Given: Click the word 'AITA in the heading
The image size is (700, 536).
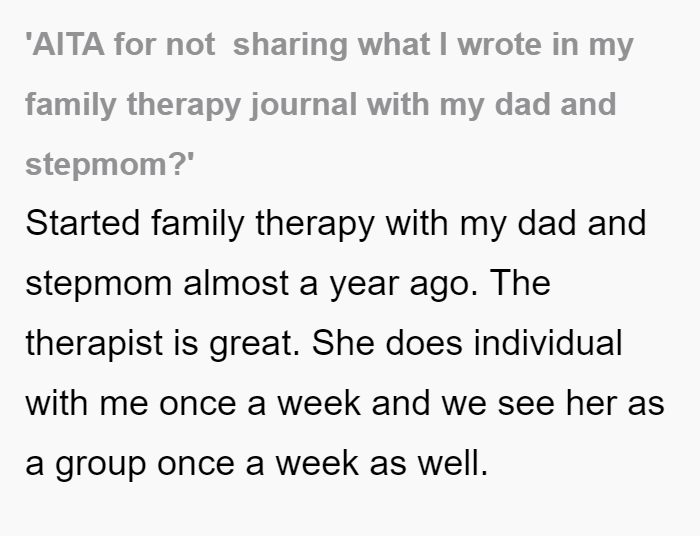Looking at the screenshot, I should (65, 45).
